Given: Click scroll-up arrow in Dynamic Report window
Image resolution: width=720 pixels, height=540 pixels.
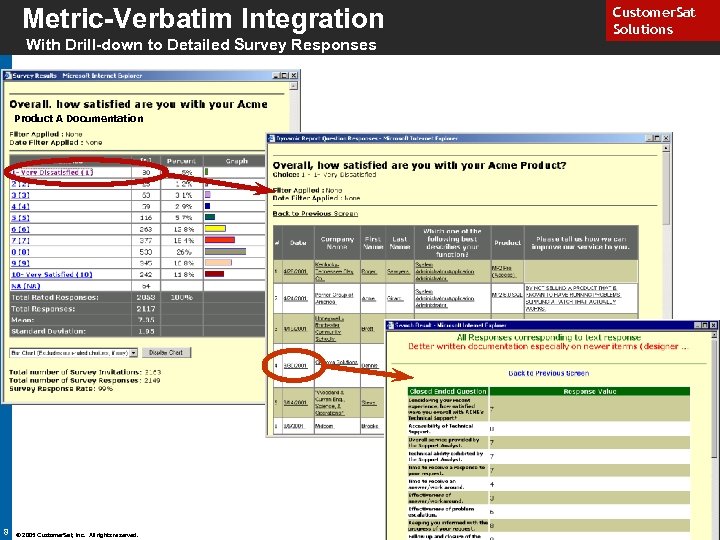Looking at the screenshot, I should point(666,148).
